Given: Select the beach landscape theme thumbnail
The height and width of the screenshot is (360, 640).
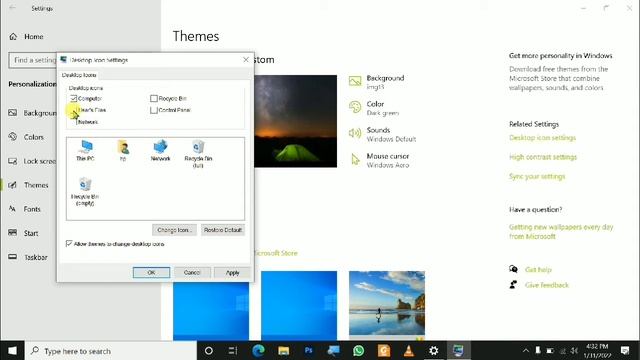Looking at the screenshot, I should (x=387, y=304).
